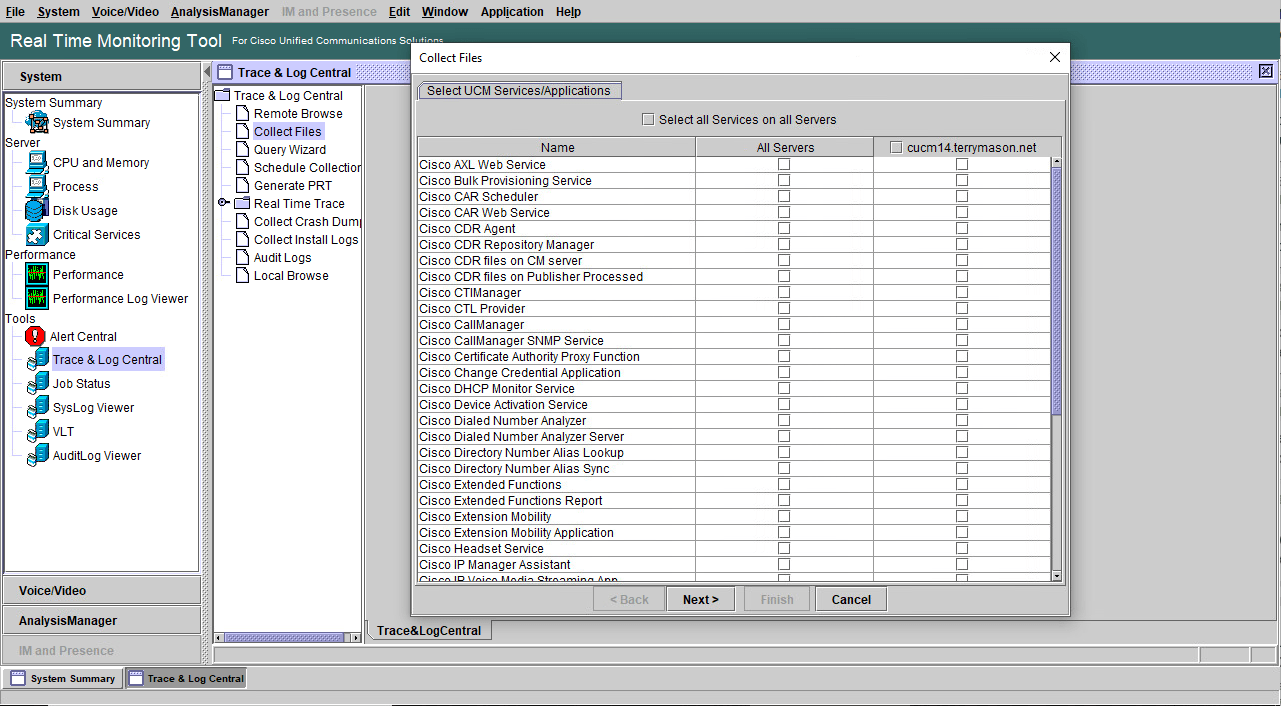Expand the AnalysisManager accordion section in sidebar
This screenshot has width=1281, height=706.
pos(101,621)
